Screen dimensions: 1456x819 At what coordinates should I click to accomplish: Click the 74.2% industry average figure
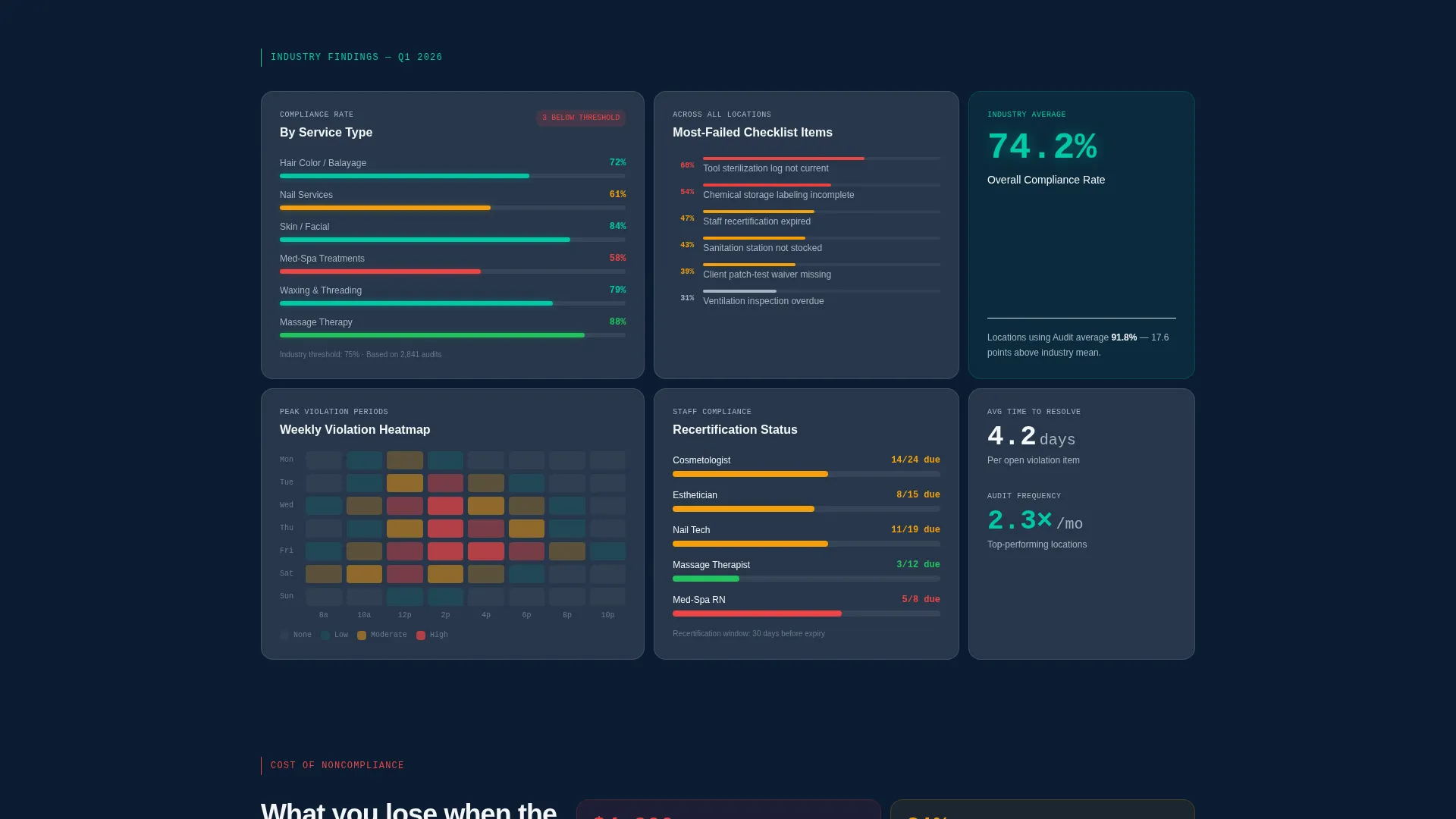click(x=1042, y=147)
